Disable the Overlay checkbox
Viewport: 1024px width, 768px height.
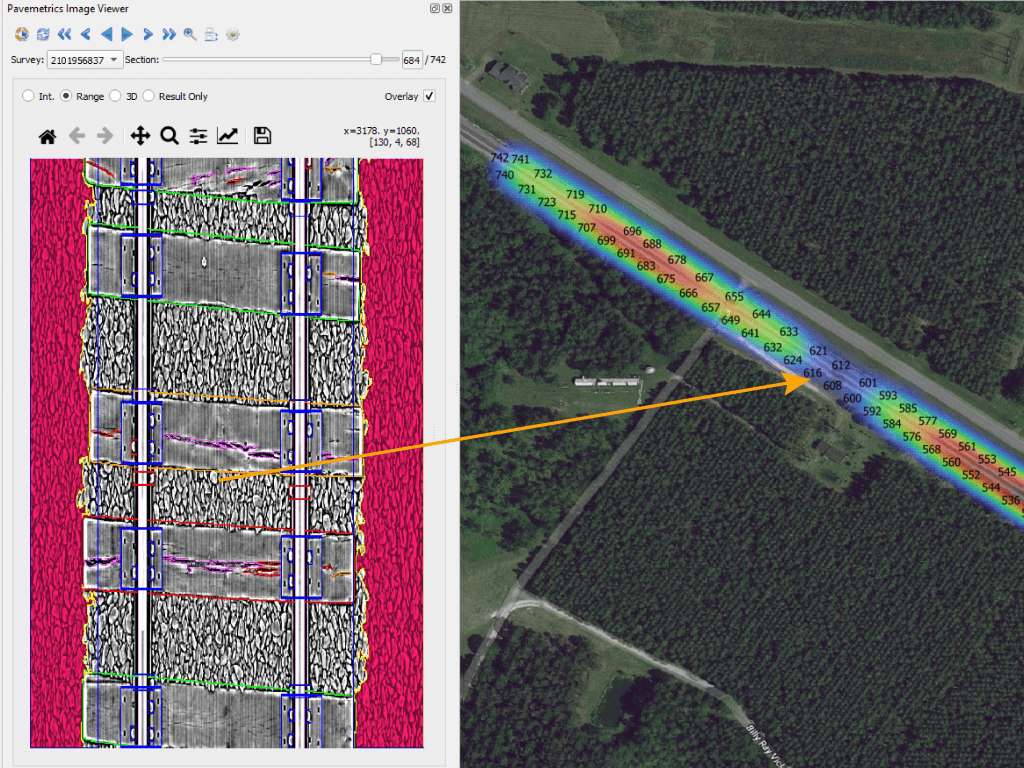tap(428, 96)
